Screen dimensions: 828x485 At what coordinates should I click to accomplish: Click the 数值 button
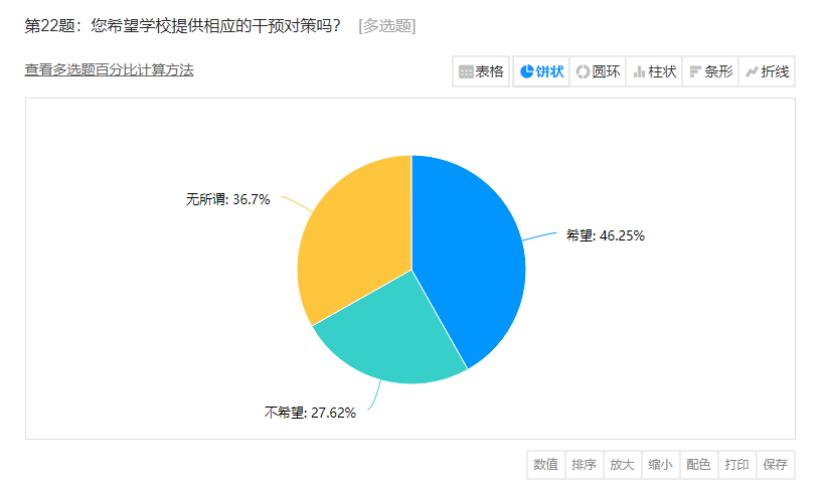[546, 464]
